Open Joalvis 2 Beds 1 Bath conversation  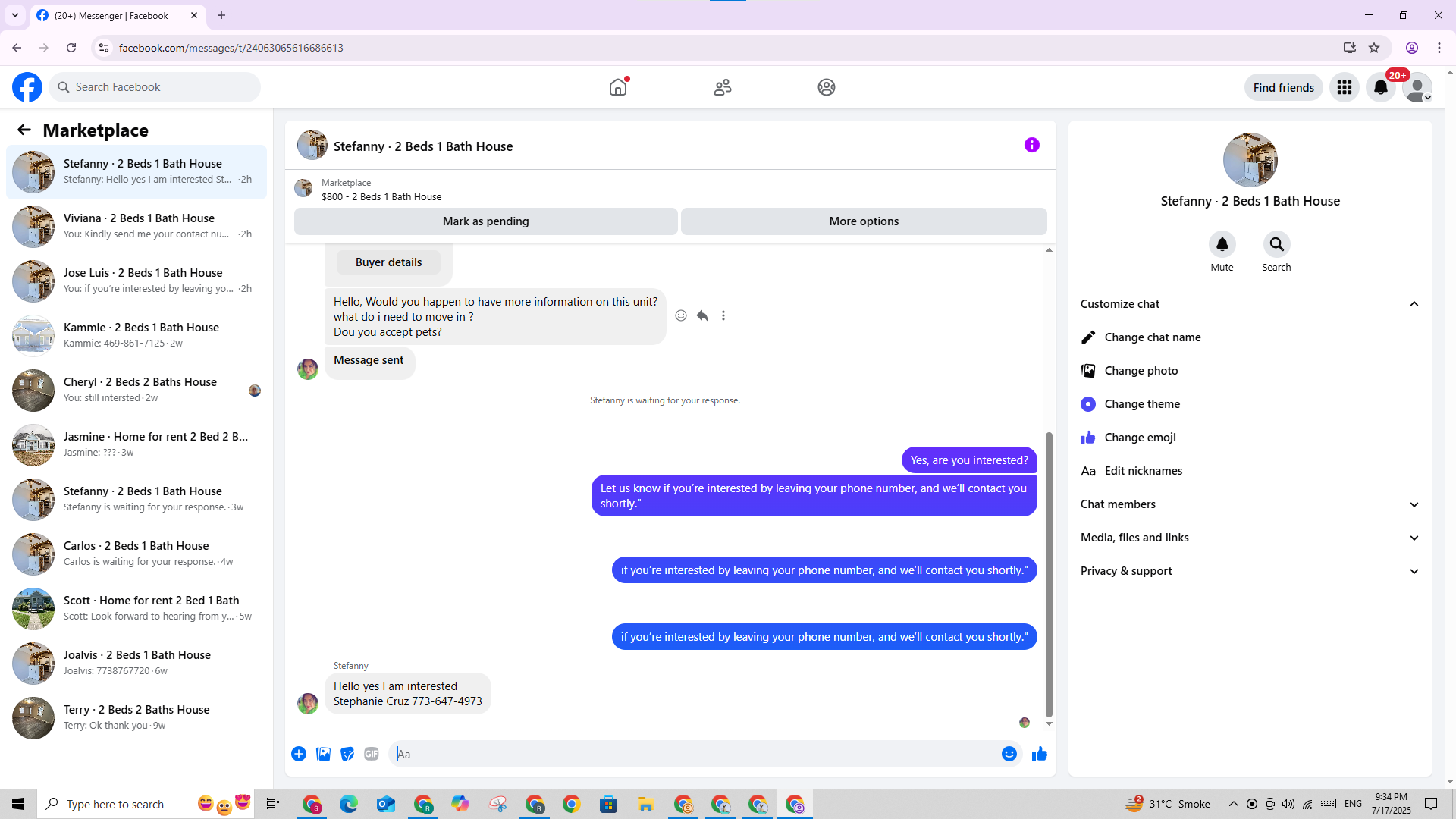[136, 664]
